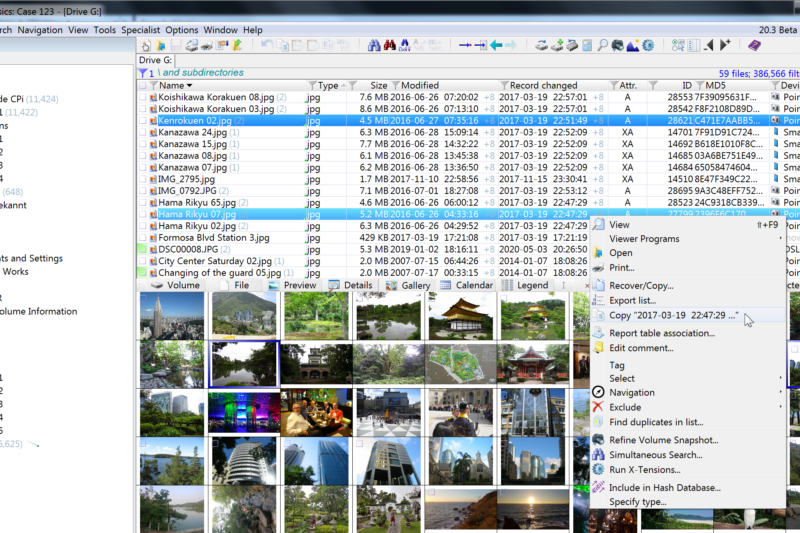Click the Open file folder icon
Screen dimensions: 800x533
tap(161, 45)
